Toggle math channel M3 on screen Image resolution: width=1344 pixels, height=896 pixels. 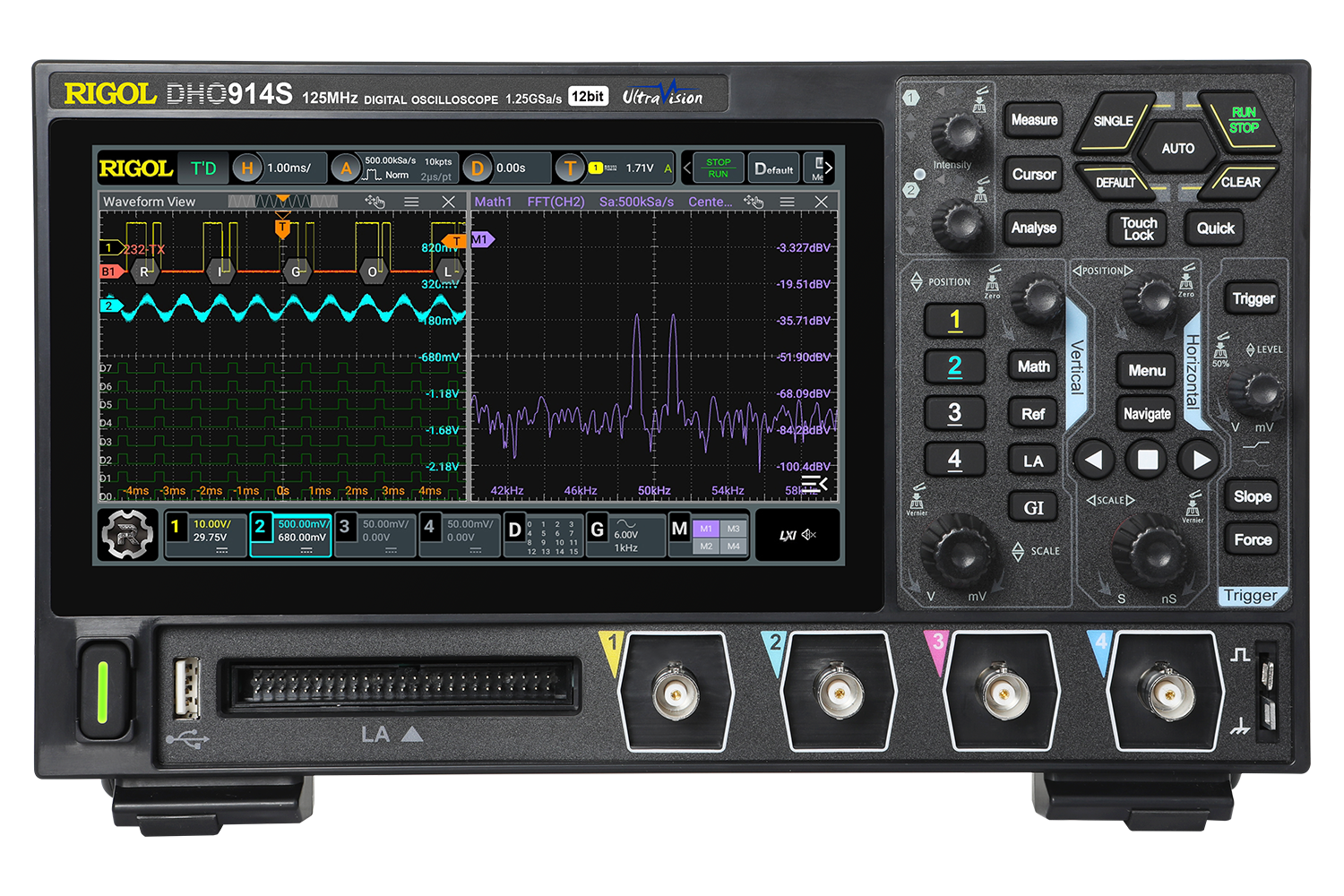pos(734,529)
